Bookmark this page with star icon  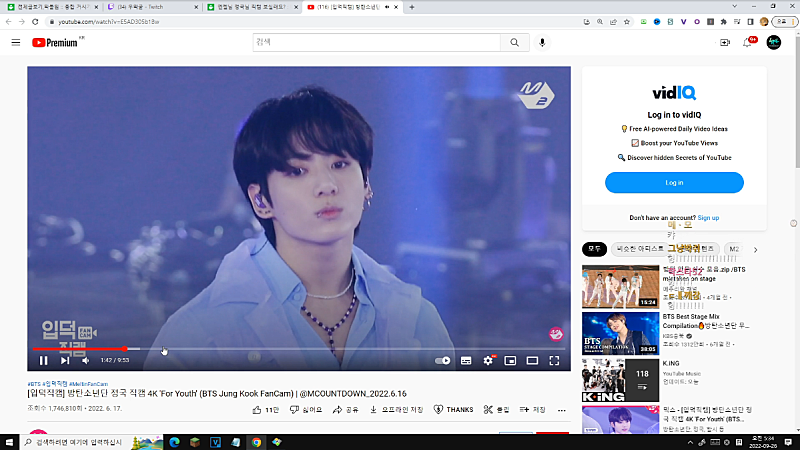click(627, 22)
